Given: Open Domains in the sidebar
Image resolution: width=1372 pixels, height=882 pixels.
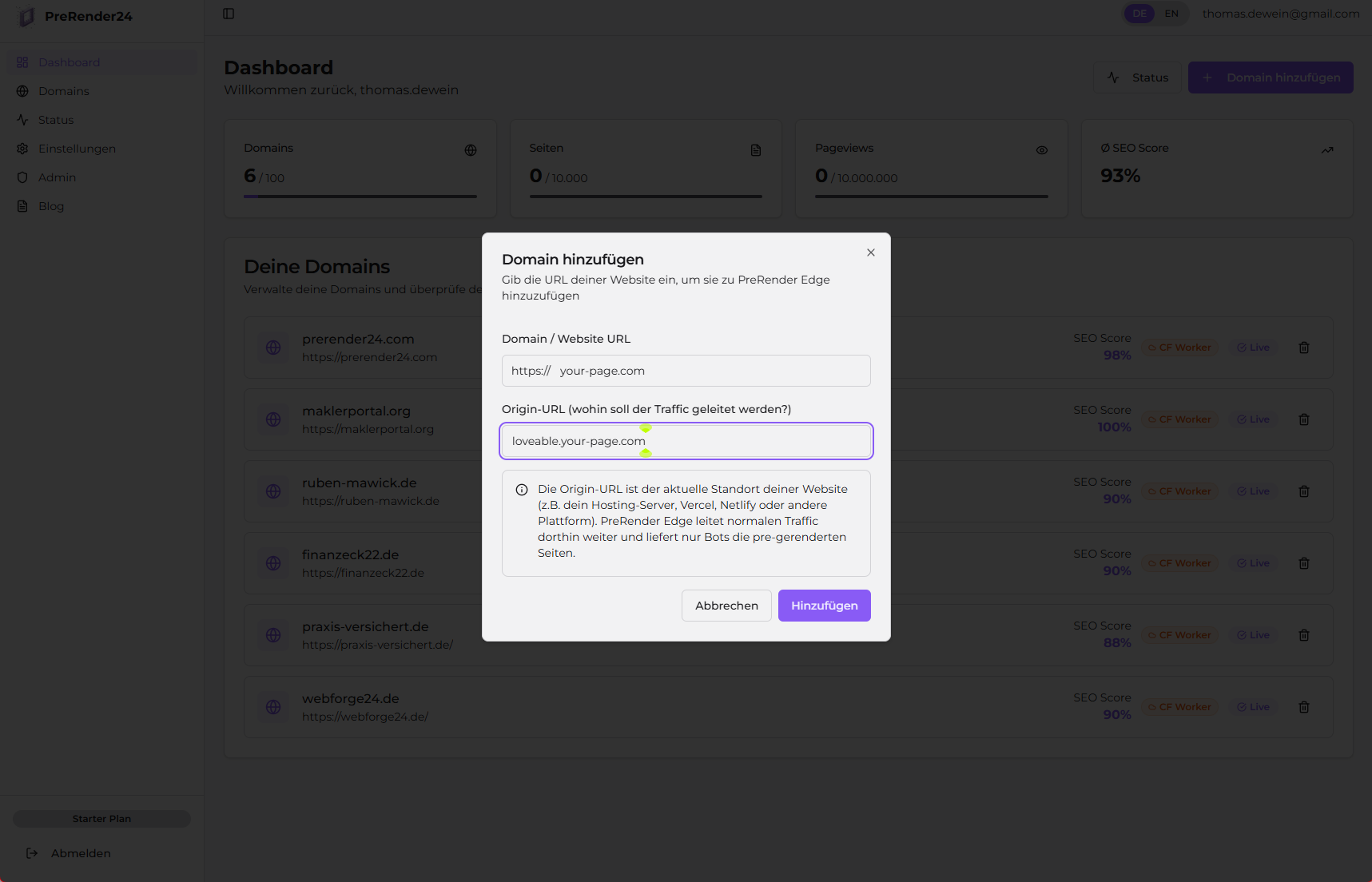Looking at the screenshot, I should (x=101, y=91).
